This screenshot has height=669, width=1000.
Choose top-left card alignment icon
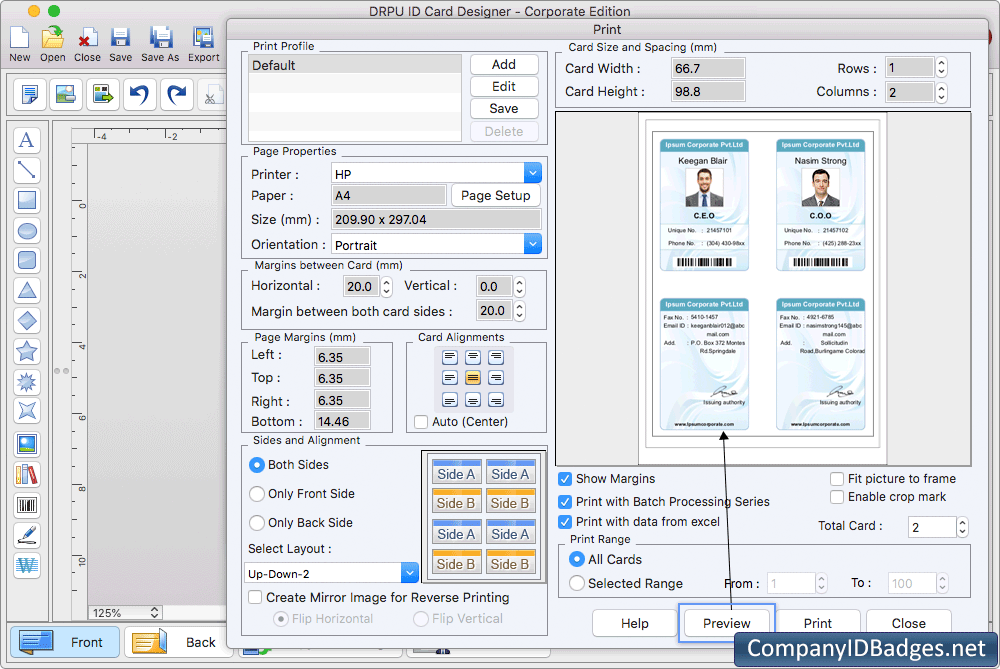[450, 357]
